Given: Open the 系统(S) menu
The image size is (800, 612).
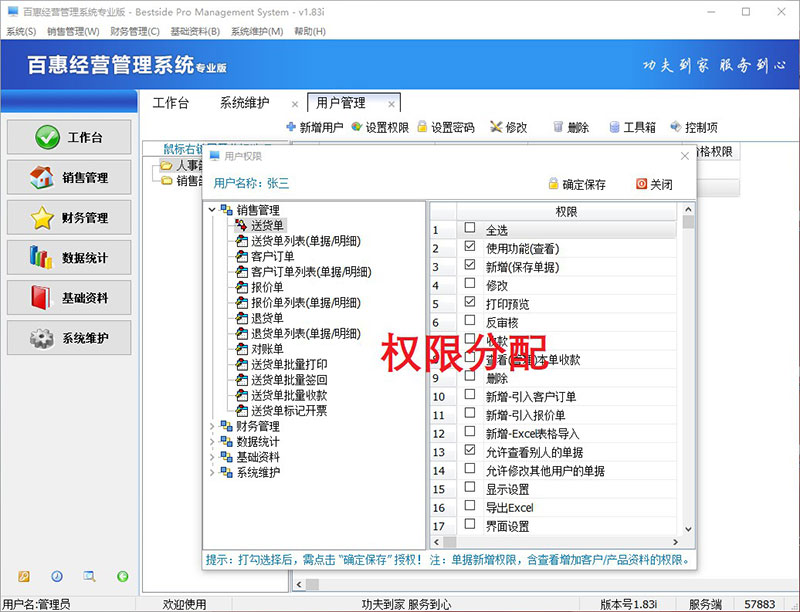Looking at the screenshot, I should point(21,31).
